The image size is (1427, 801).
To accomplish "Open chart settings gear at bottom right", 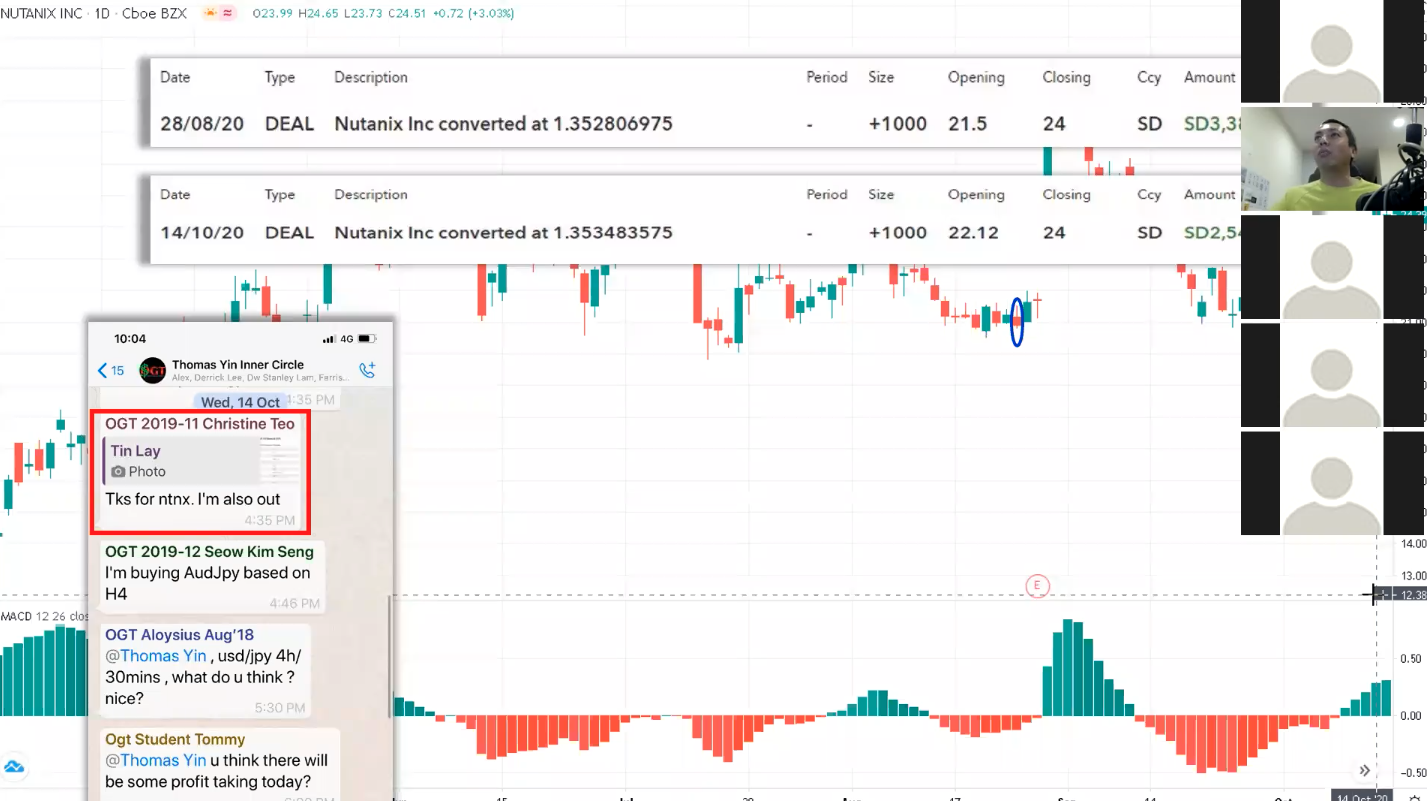I will point(1415,797).
